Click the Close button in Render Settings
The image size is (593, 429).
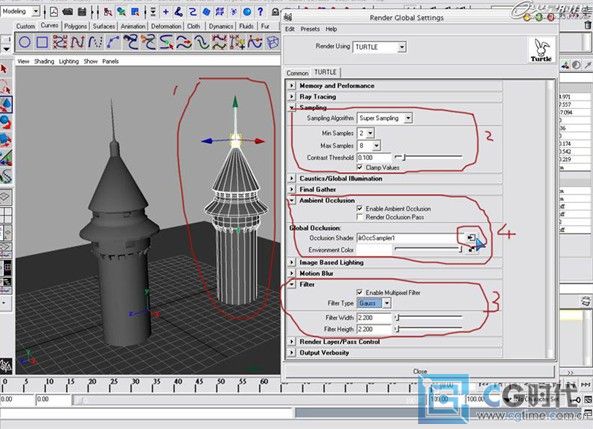click(x=420, y=371)
